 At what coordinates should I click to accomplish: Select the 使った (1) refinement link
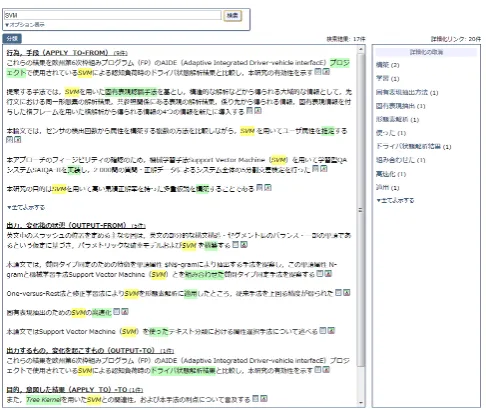[x=391, y=133]
